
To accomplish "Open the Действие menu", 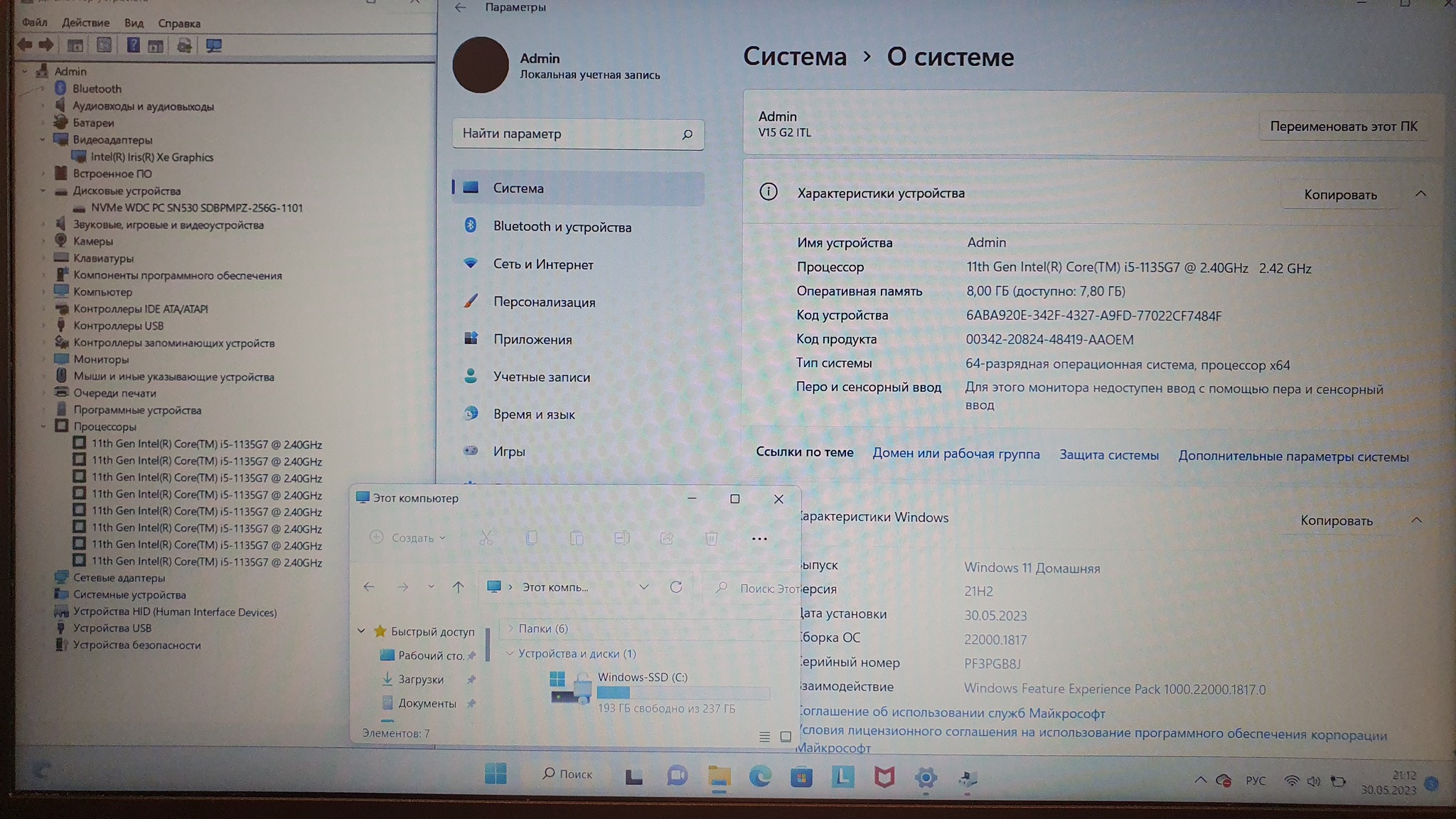I will (x=85, y=23).
